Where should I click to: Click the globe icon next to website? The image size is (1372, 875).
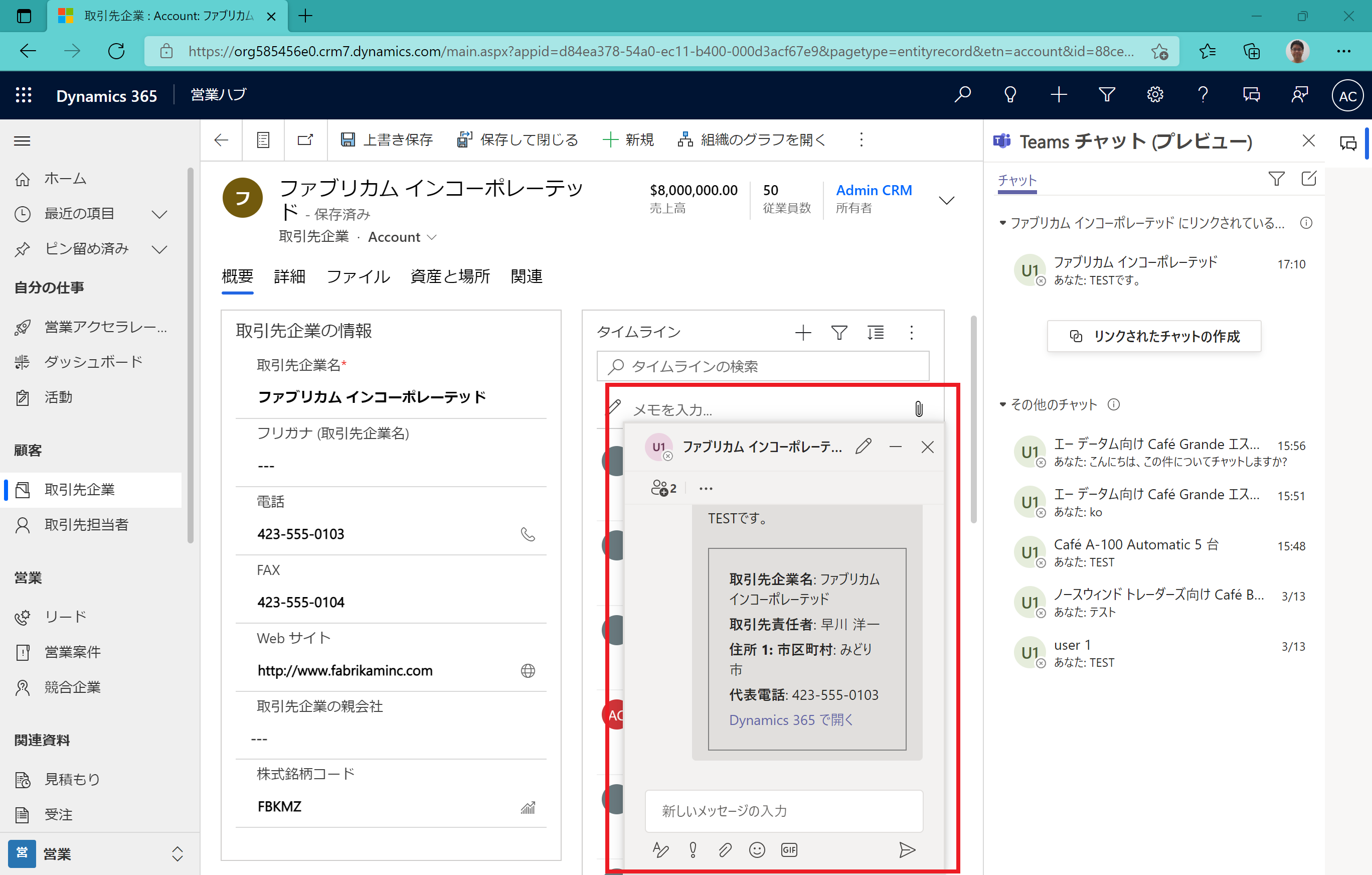coord(528,671)
